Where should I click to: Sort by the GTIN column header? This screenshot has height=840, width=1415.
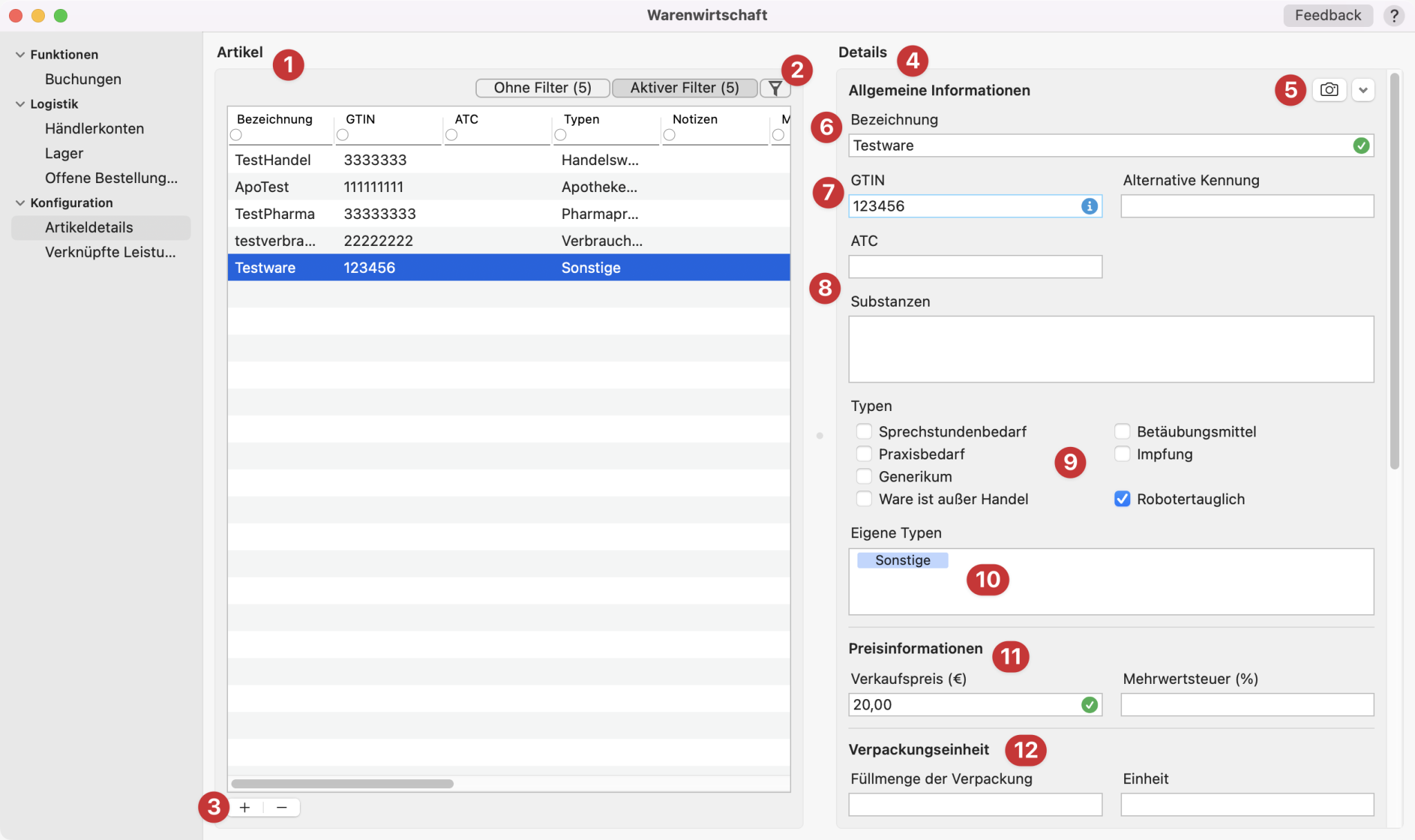pyautogui.click(x=361, y=119)
